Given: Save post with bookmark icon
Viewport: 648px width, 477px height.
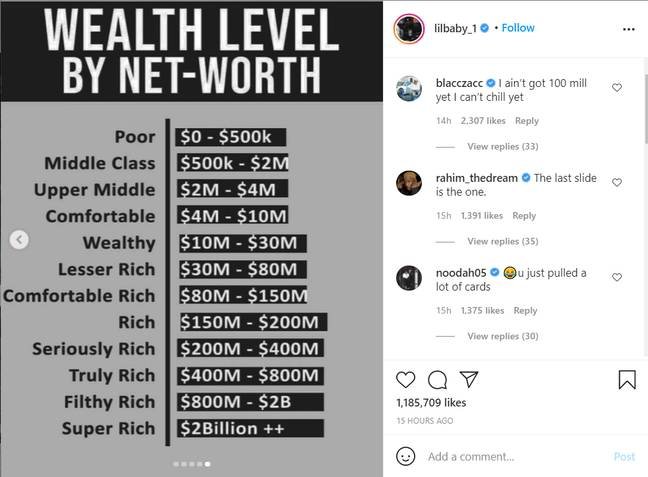Looking at the screenshot, I should point(627,379).
